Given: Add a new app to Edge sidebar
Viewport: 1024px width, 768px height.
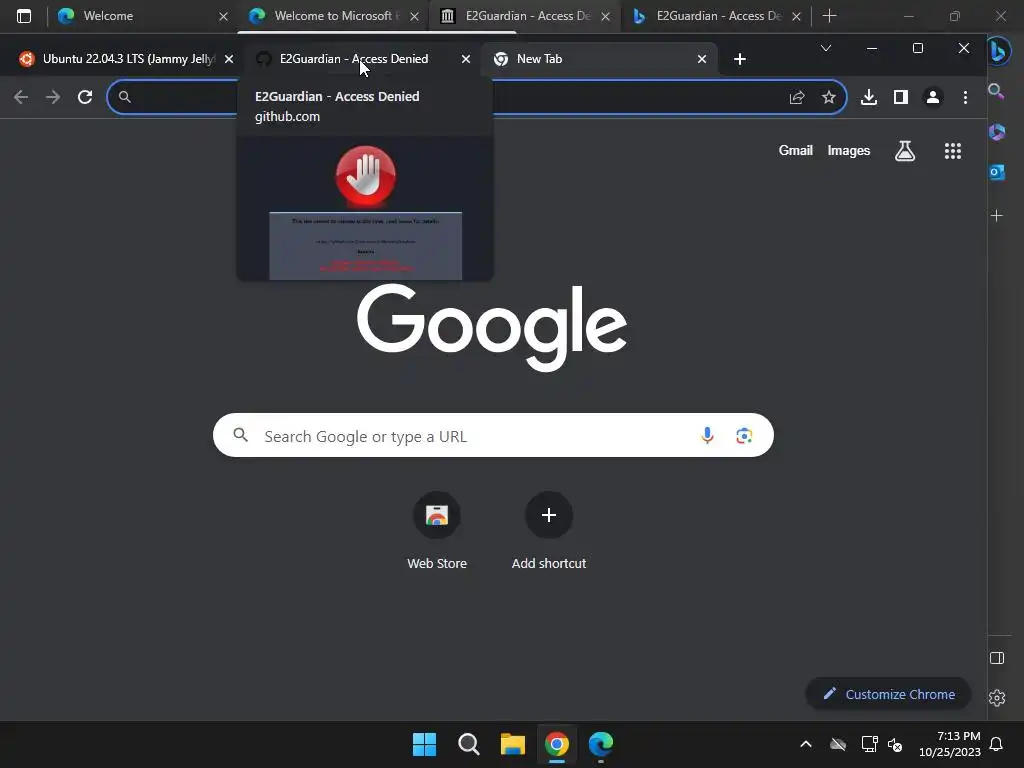Looking at the screenshot, I should coord(997,216).
